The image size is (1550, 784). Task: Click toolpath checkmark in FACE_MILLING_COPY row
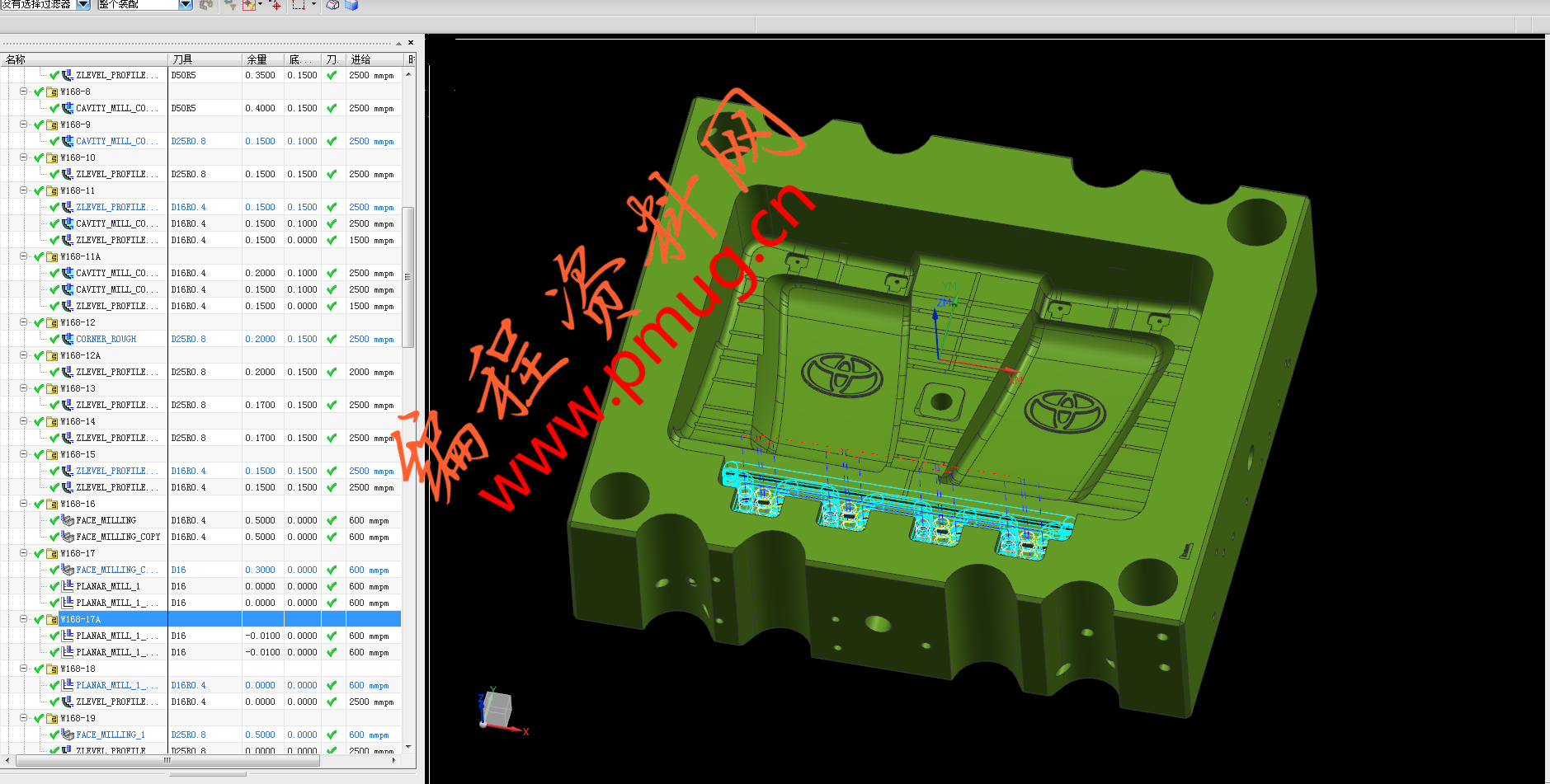click(332, 537)
